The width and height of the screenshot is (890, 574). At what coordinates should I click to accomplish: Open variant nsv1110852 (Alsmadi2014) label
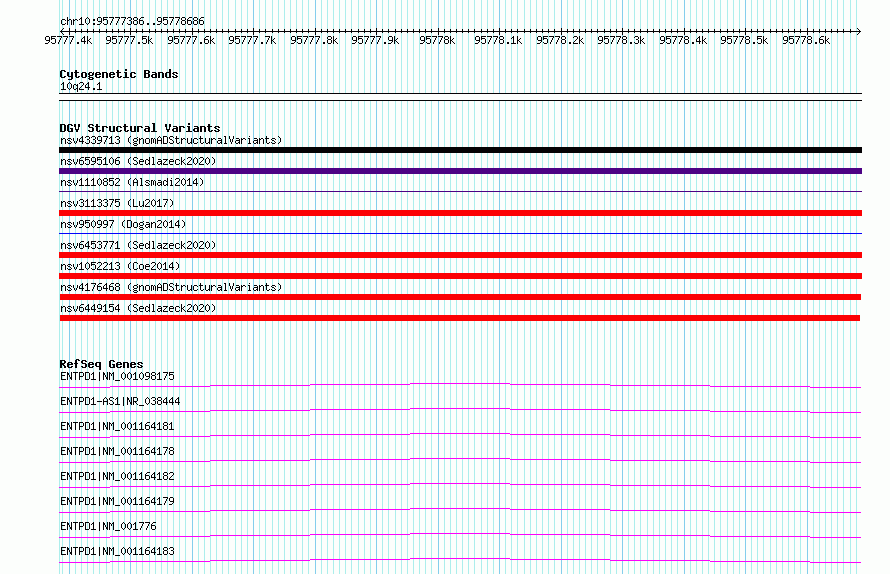pyautogui.click(x=132, y=182)
